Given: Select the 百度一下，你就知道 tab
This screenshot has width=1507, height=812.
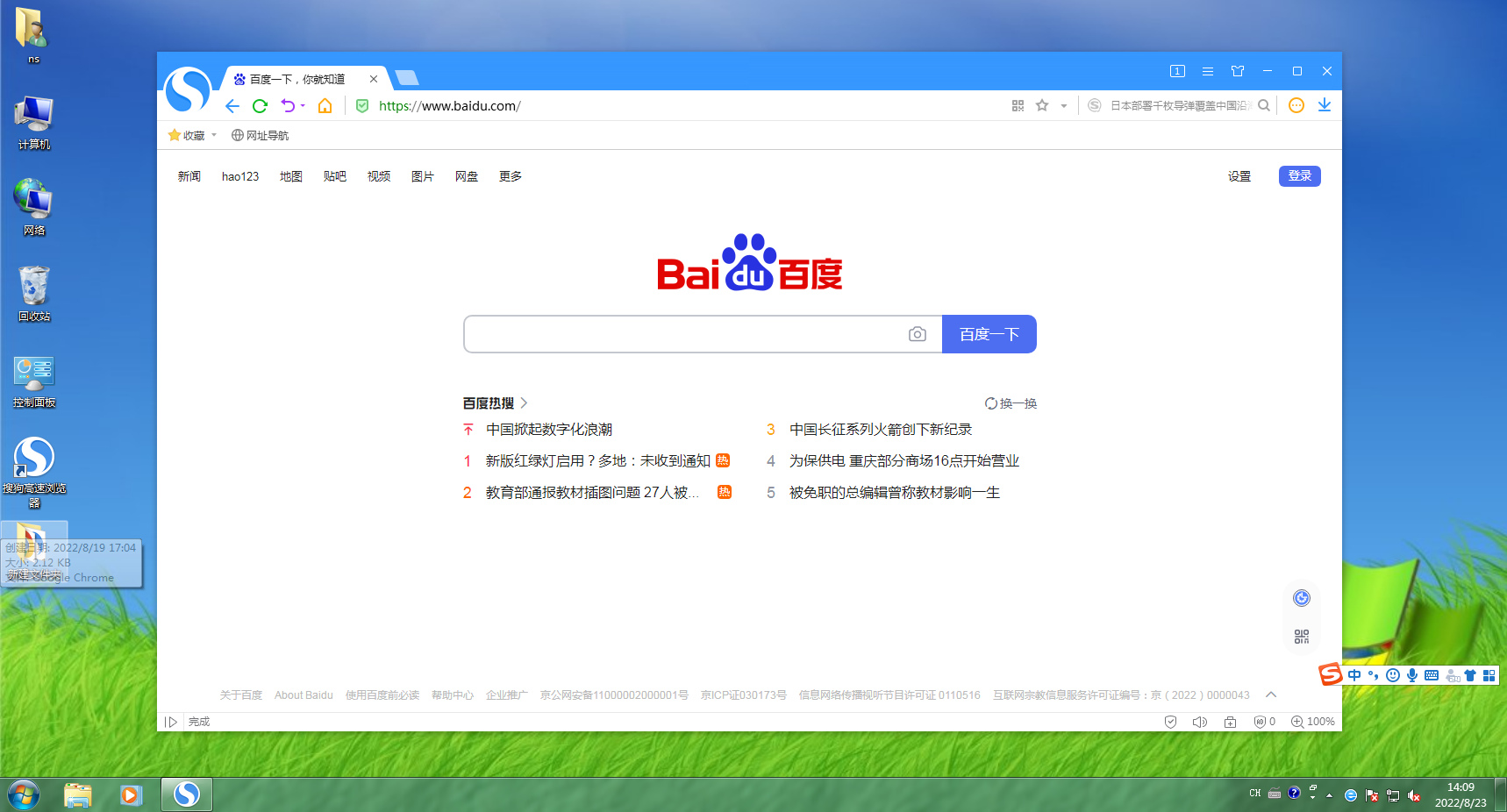Looking at the screenshot, I should pos(298,79).
